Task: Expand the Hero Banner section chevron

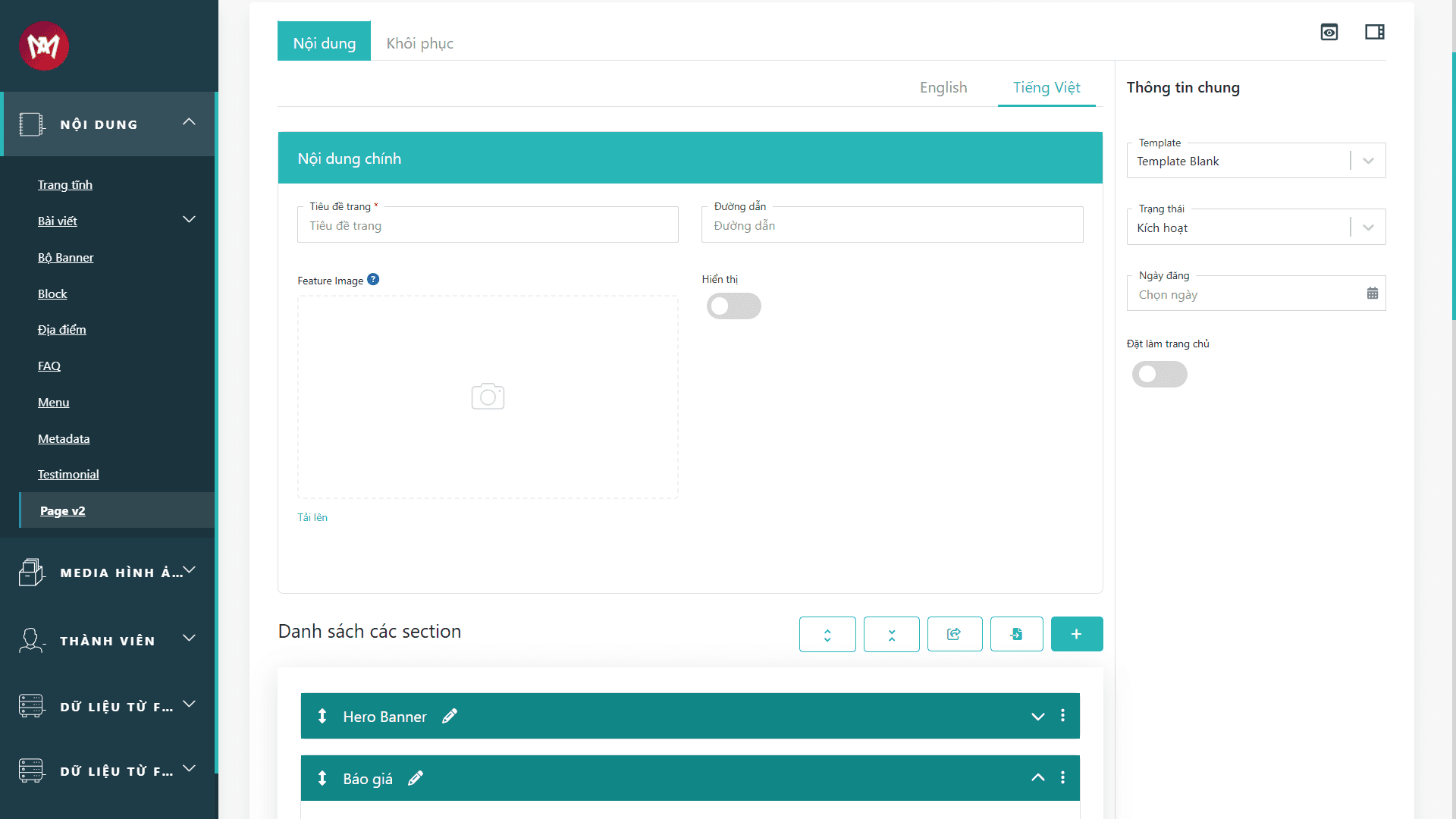Action: click(1038, 716)
